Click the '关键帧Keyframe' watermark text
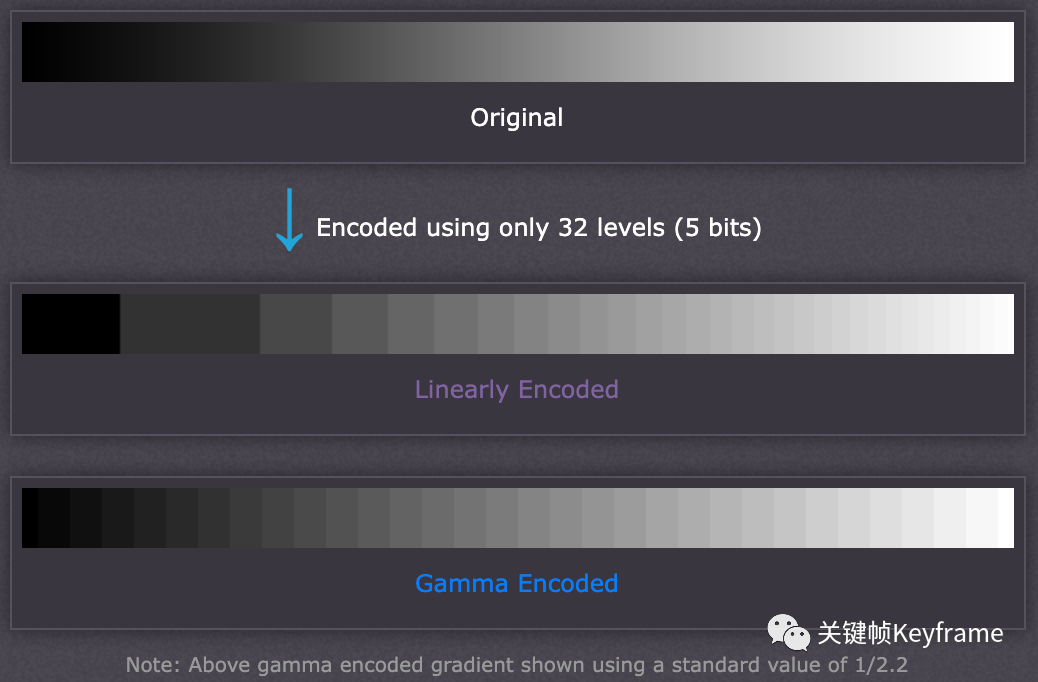Image resolution: width=1038 pixels, height=682 pixels. pos(910,633)
